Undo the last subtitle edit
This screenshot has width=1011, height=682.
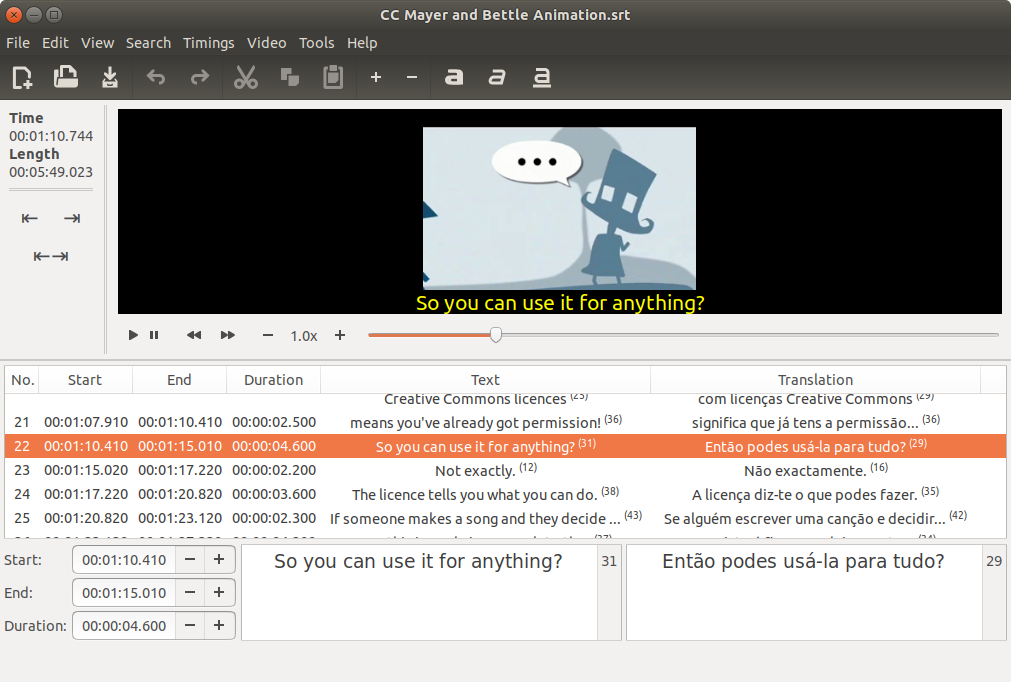pyautogui.click(x=156, y=77)
